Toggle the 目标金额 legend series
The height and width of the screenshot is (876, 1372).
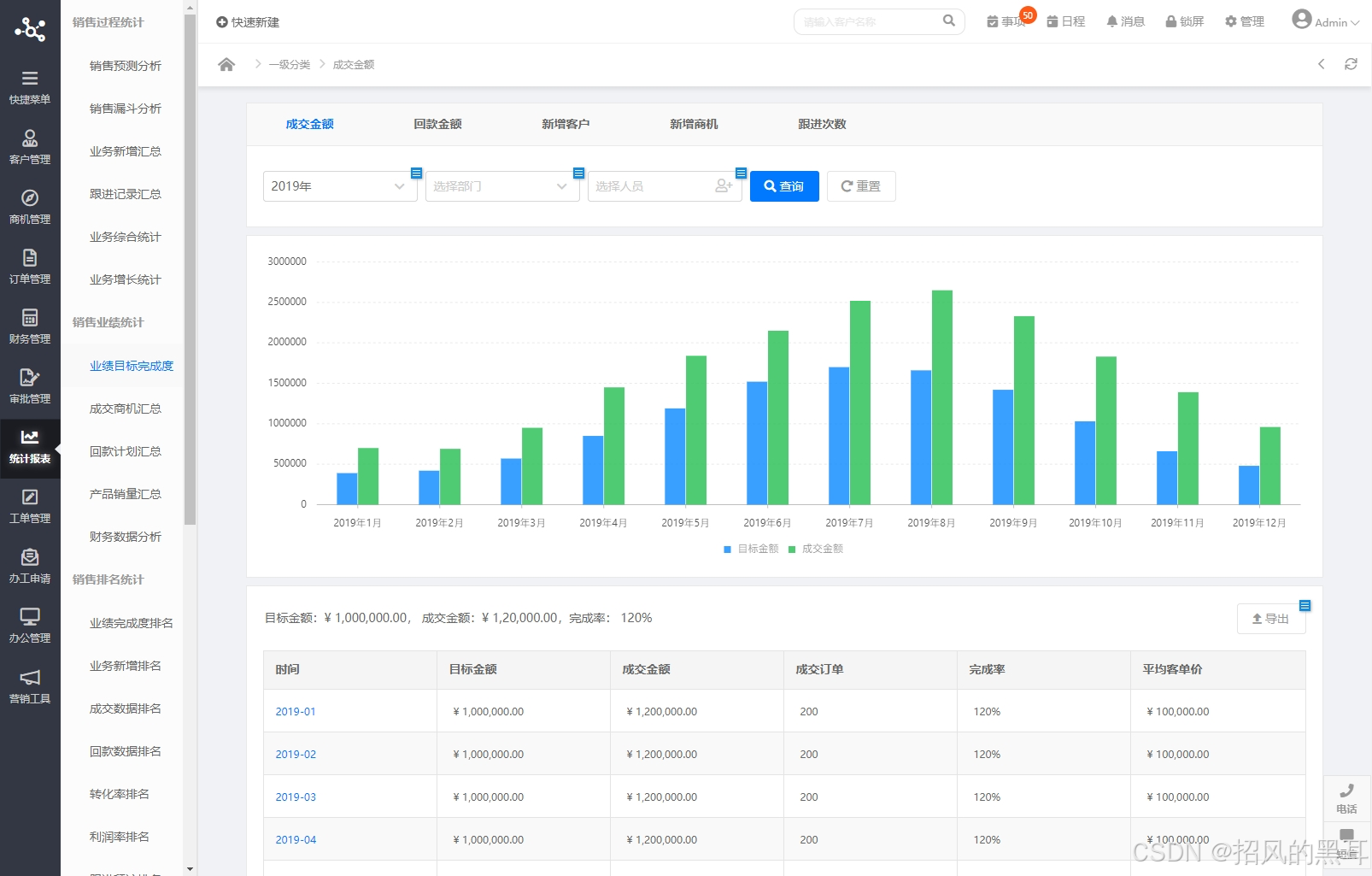coord(751,549)
